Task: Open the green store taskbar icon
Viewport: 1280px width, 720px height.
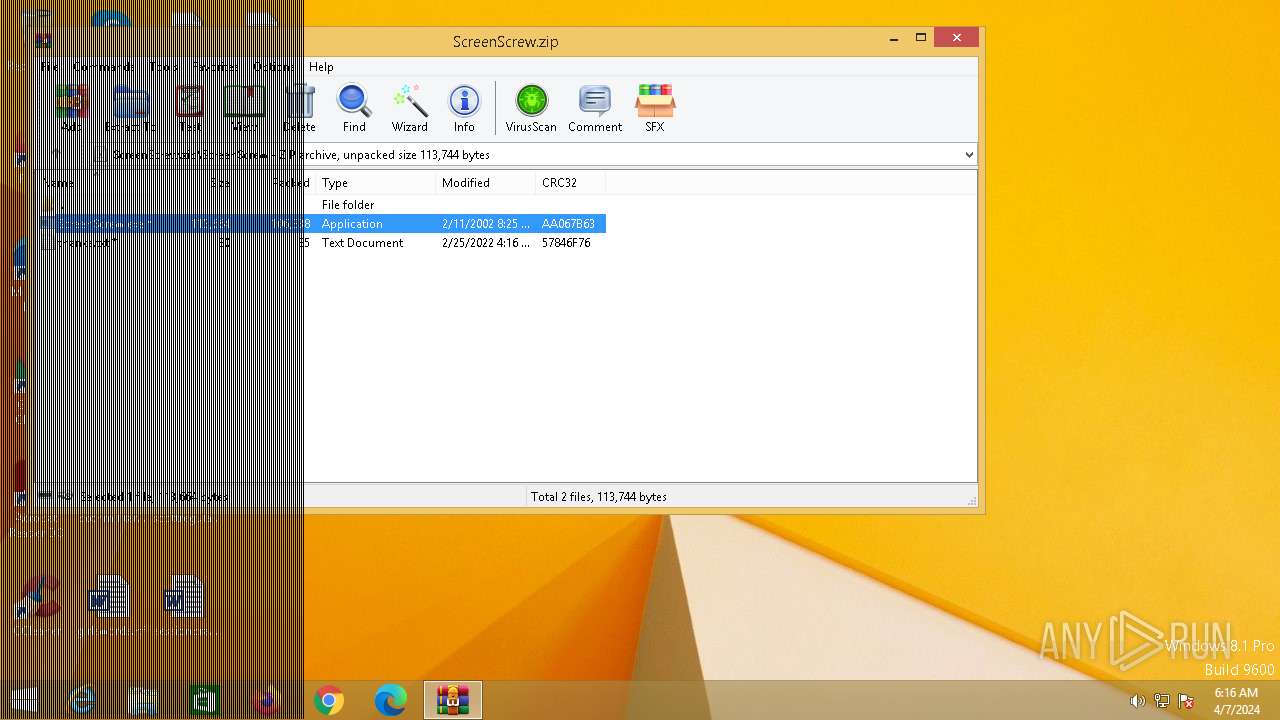Action: click(205, 701)
